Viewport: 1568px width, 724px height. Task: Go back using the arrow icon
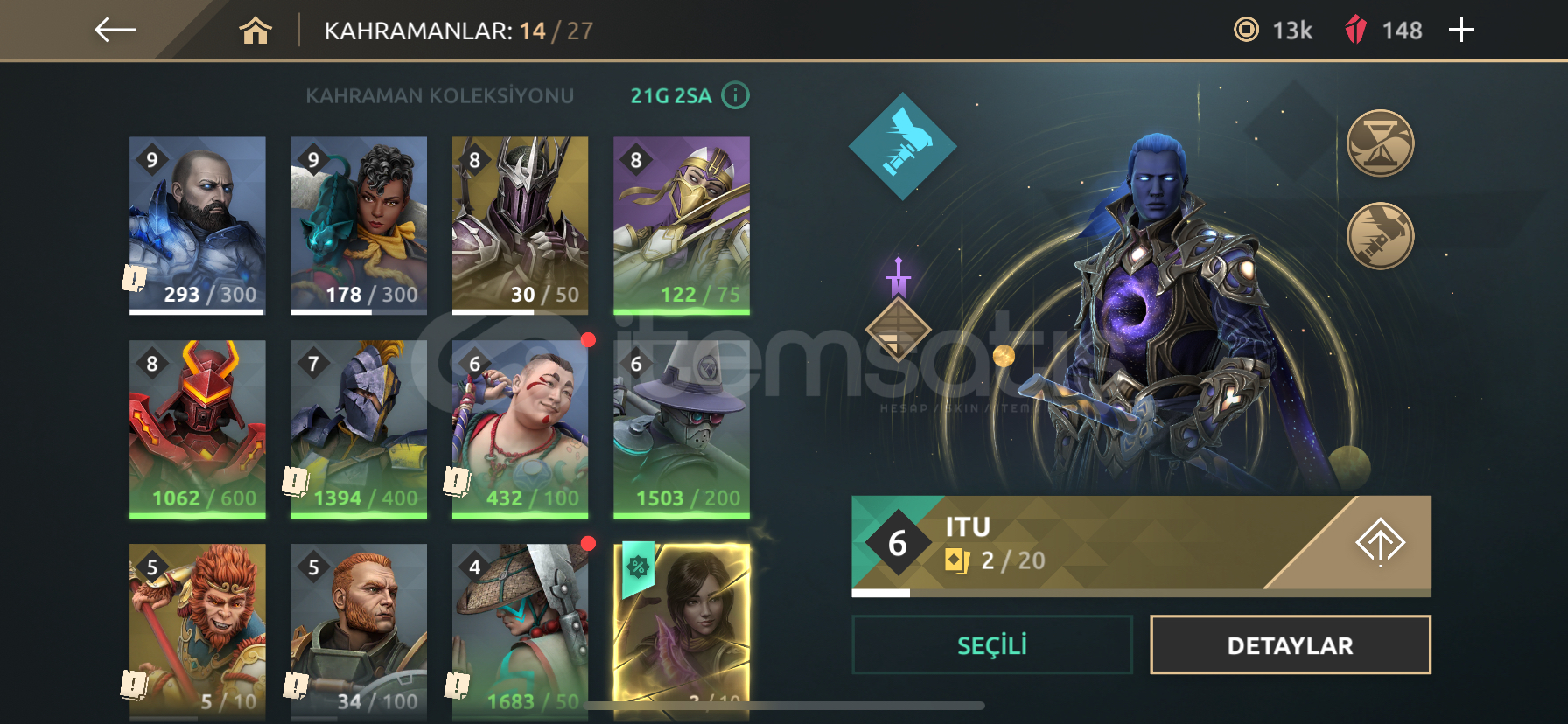pos(115,30)
